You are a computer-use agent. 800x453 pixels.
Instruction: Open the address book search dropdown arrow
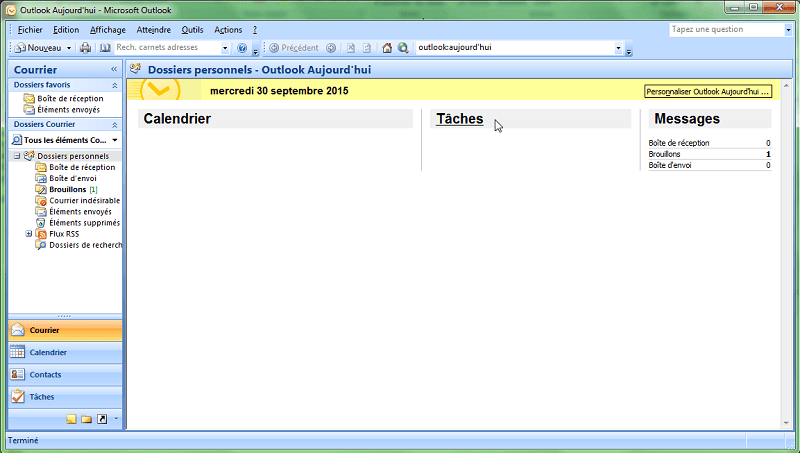225,48
